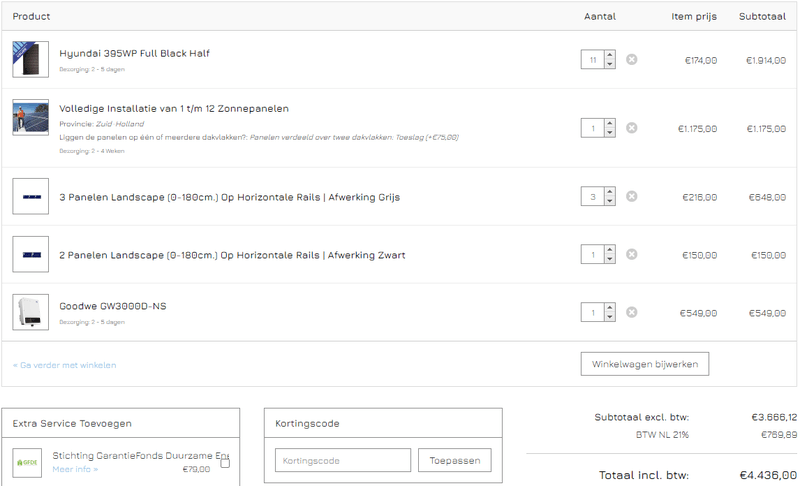This screenshot has width=800, height=486.
Task: Decrease quantity of 3 Panelen Landscape Grijs
Action: 610,201
